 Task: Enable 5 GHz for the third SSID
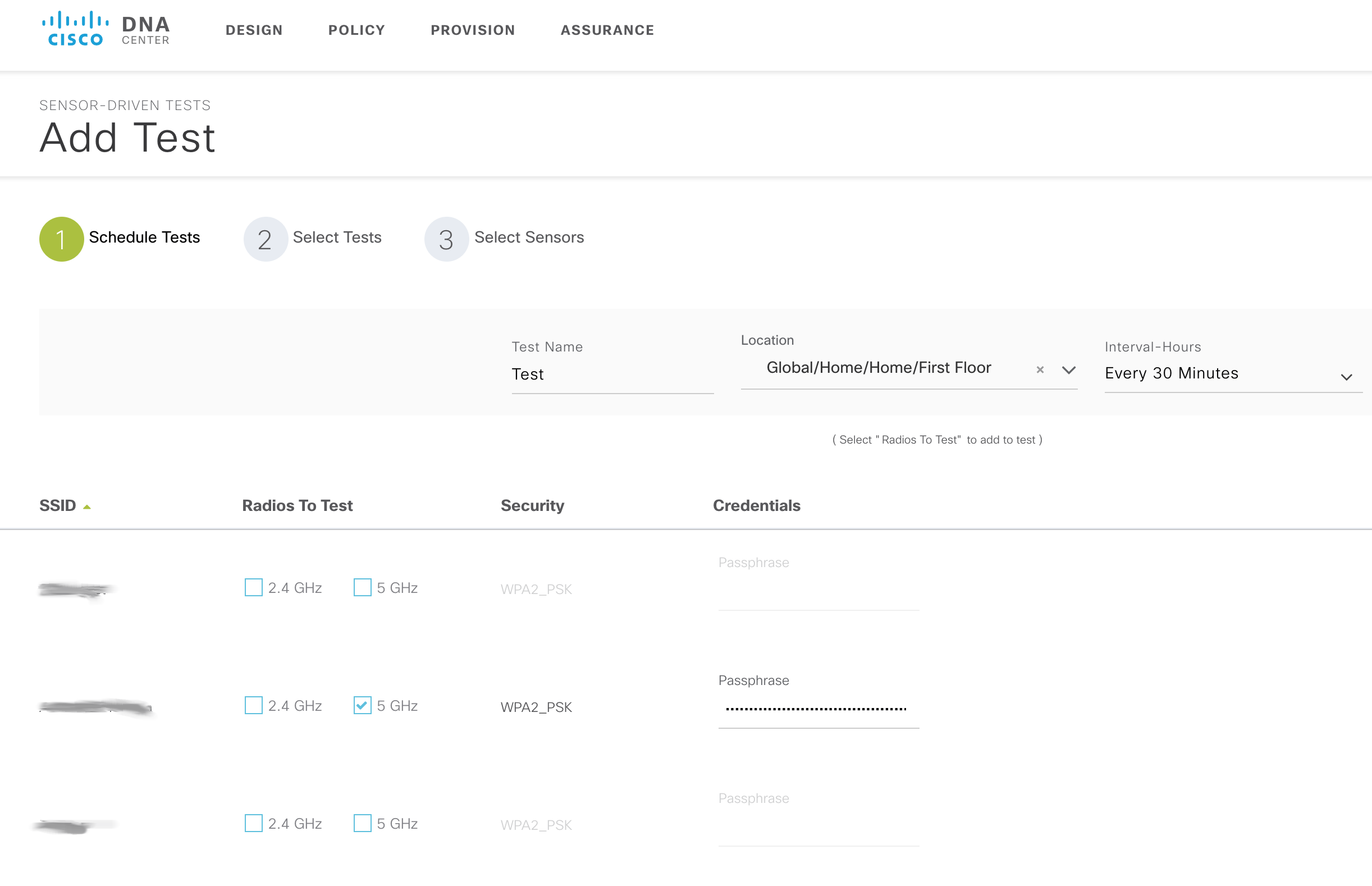(x=363, y=823)
